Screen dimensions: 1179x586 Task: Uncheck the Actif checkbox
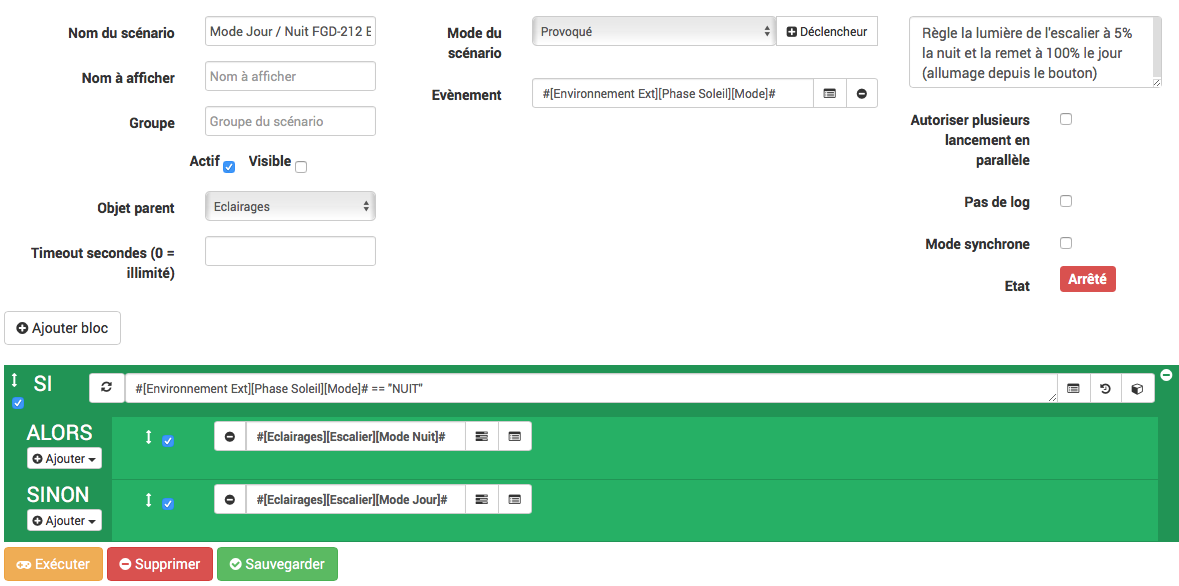click(229, 167)
